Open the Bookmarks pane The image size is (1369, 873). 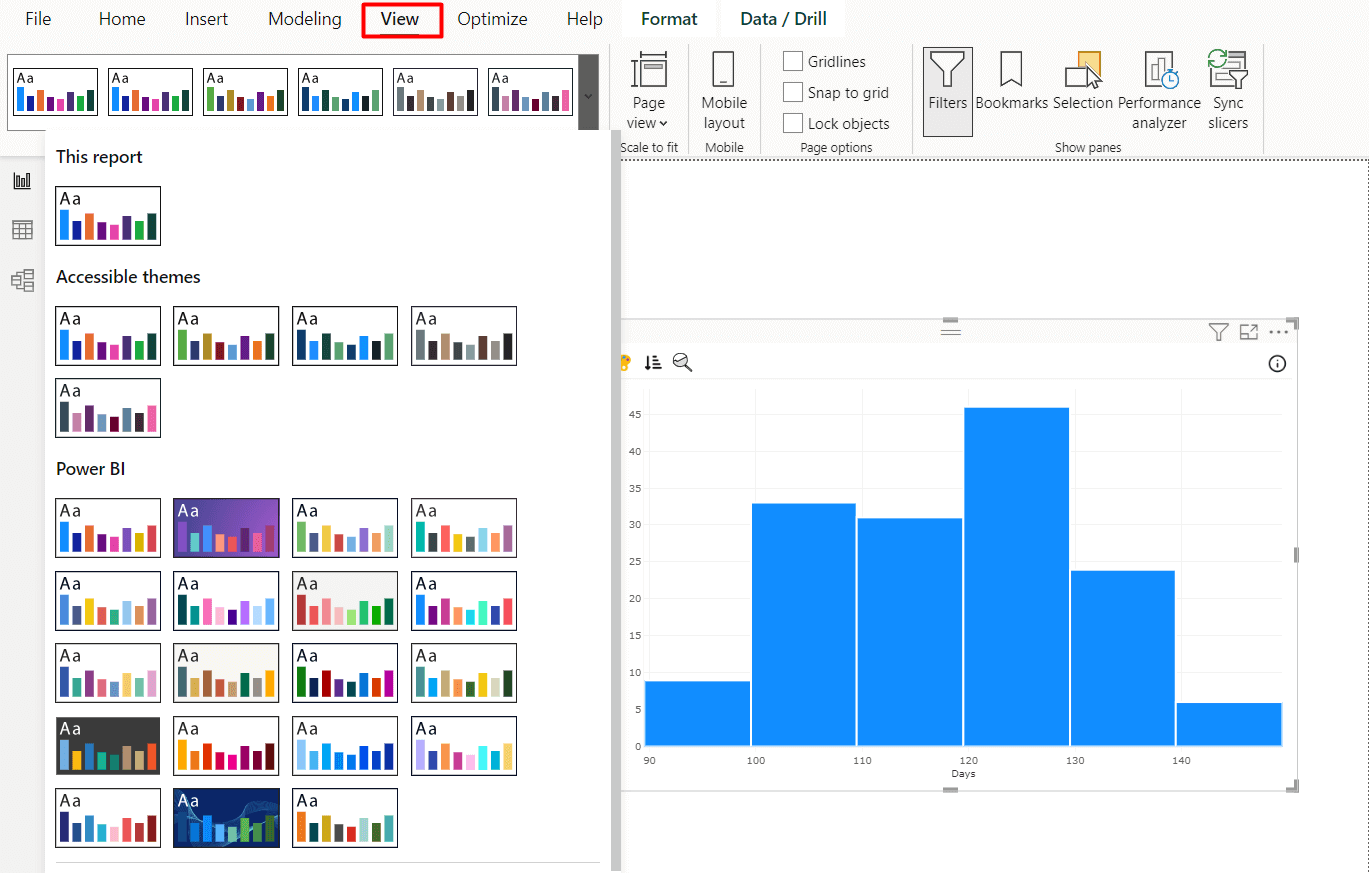tap(1010, 90)
